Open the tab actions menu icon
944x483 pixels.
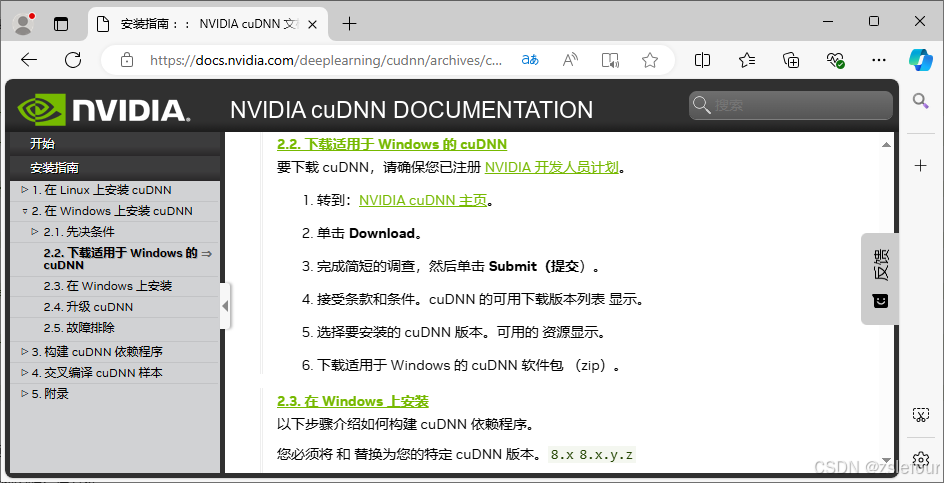pyautogui.click(x=61, y=24)
